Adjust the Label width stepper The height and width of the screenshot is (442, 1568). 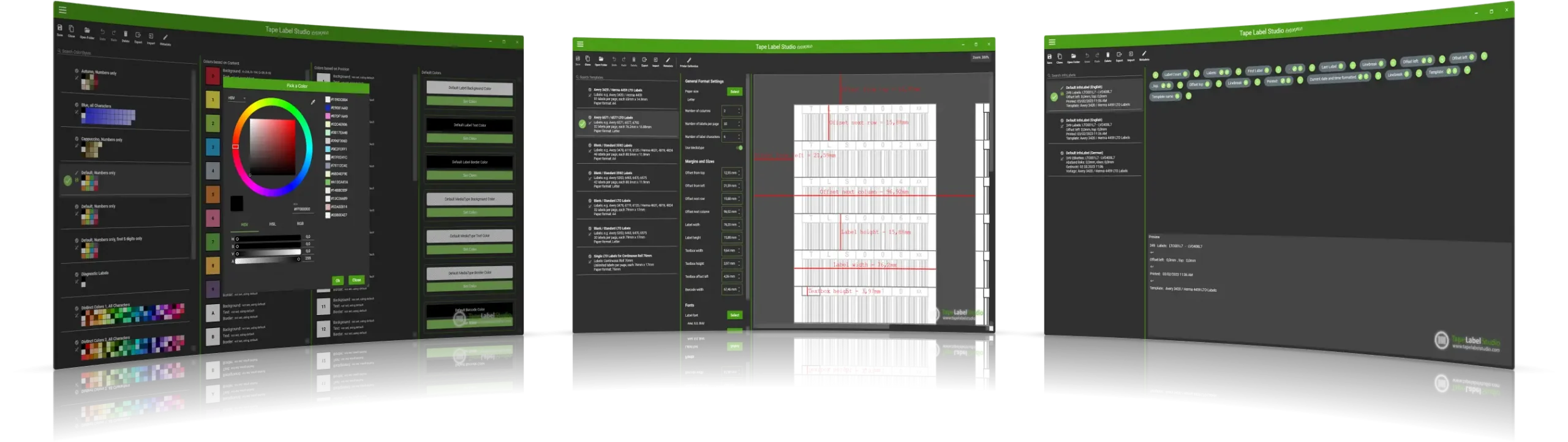click(x=732, y=224)
